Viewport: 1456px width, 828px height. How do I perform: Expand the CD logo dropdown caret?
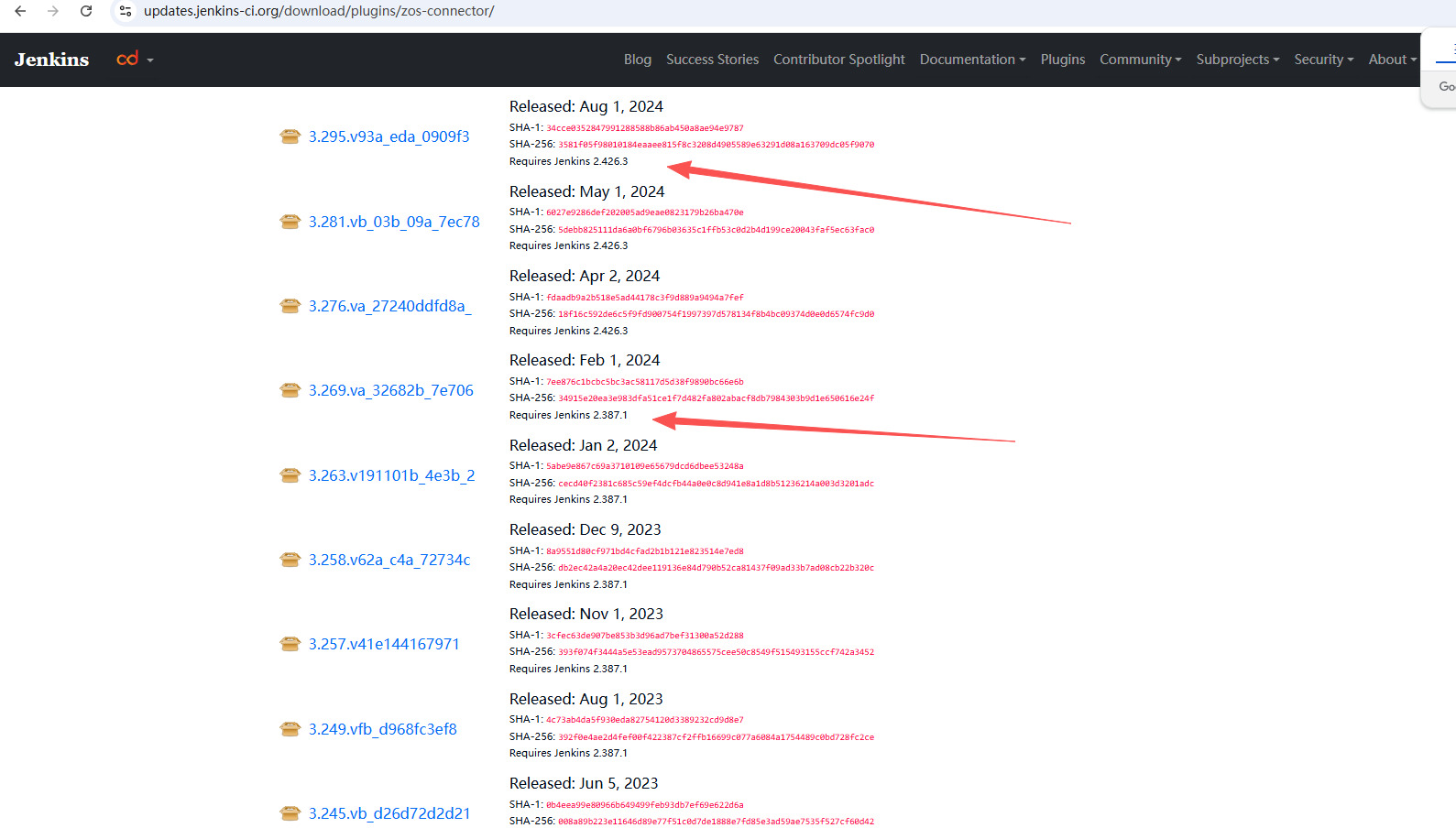point(150,60)
